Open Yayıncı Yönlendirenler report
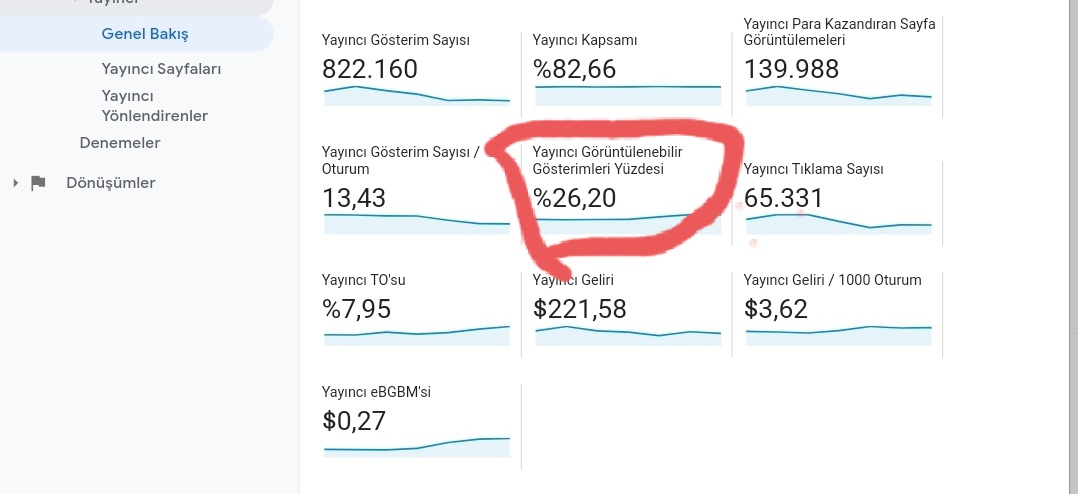1078x494 pixels. coord(155,106)
